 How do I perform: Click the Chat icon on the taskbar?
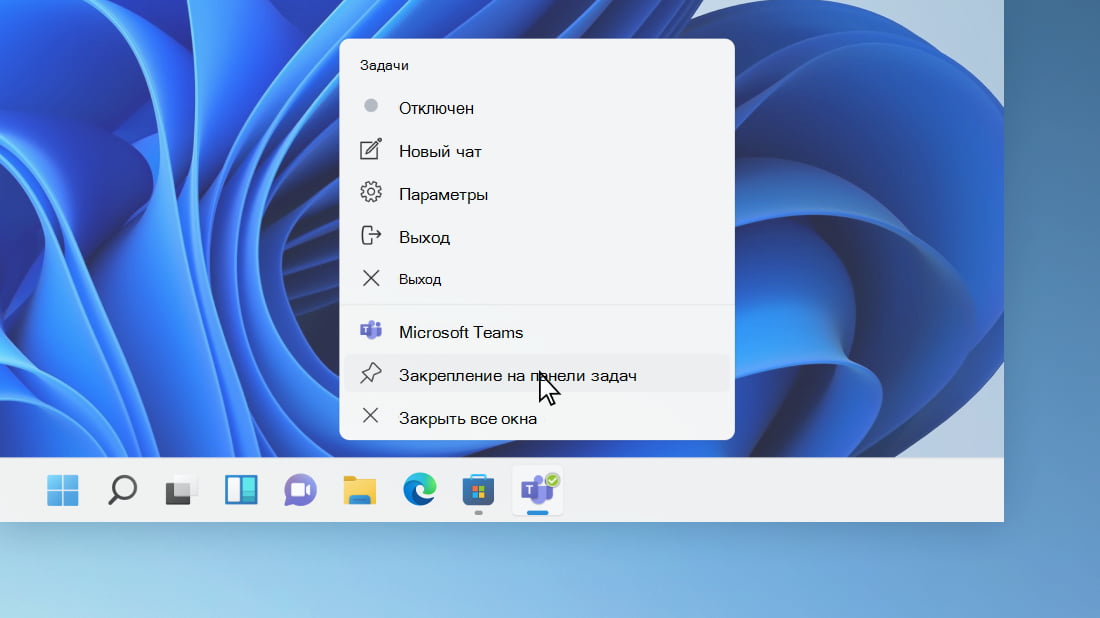[299, 490]
